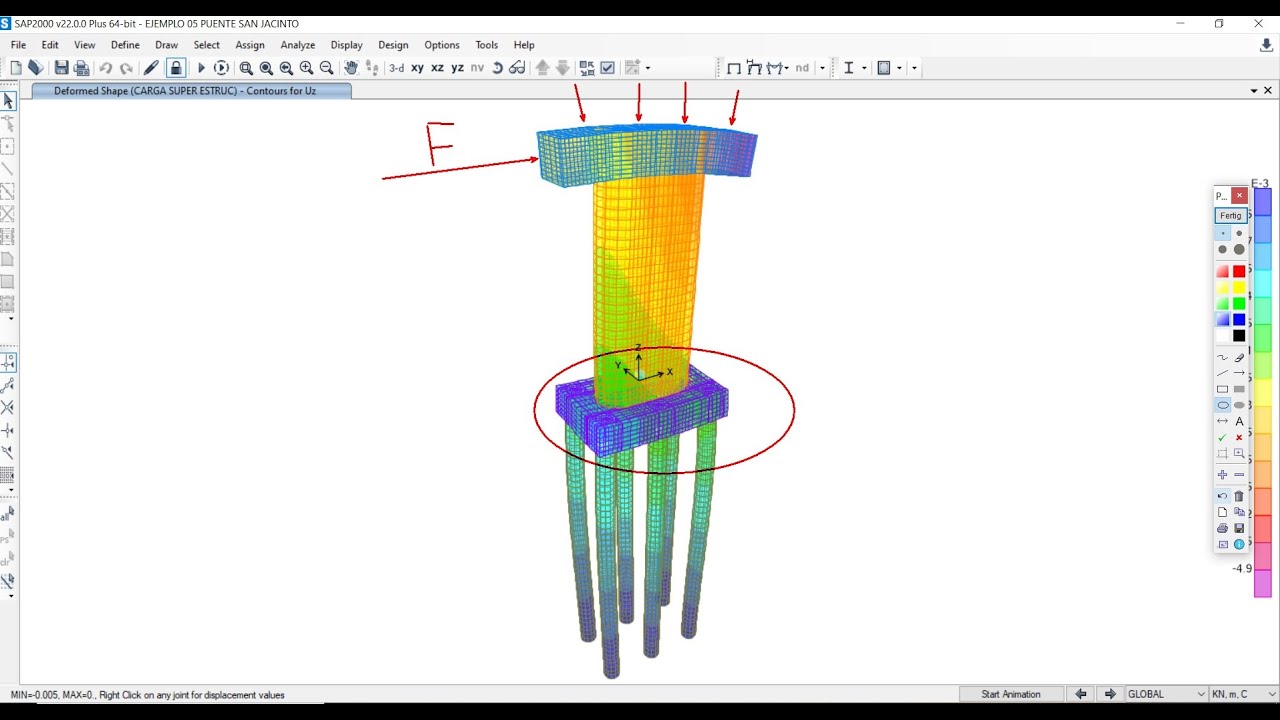Save the model with the floppy disk icon
1280x720 pixels.
pos(61,68)
